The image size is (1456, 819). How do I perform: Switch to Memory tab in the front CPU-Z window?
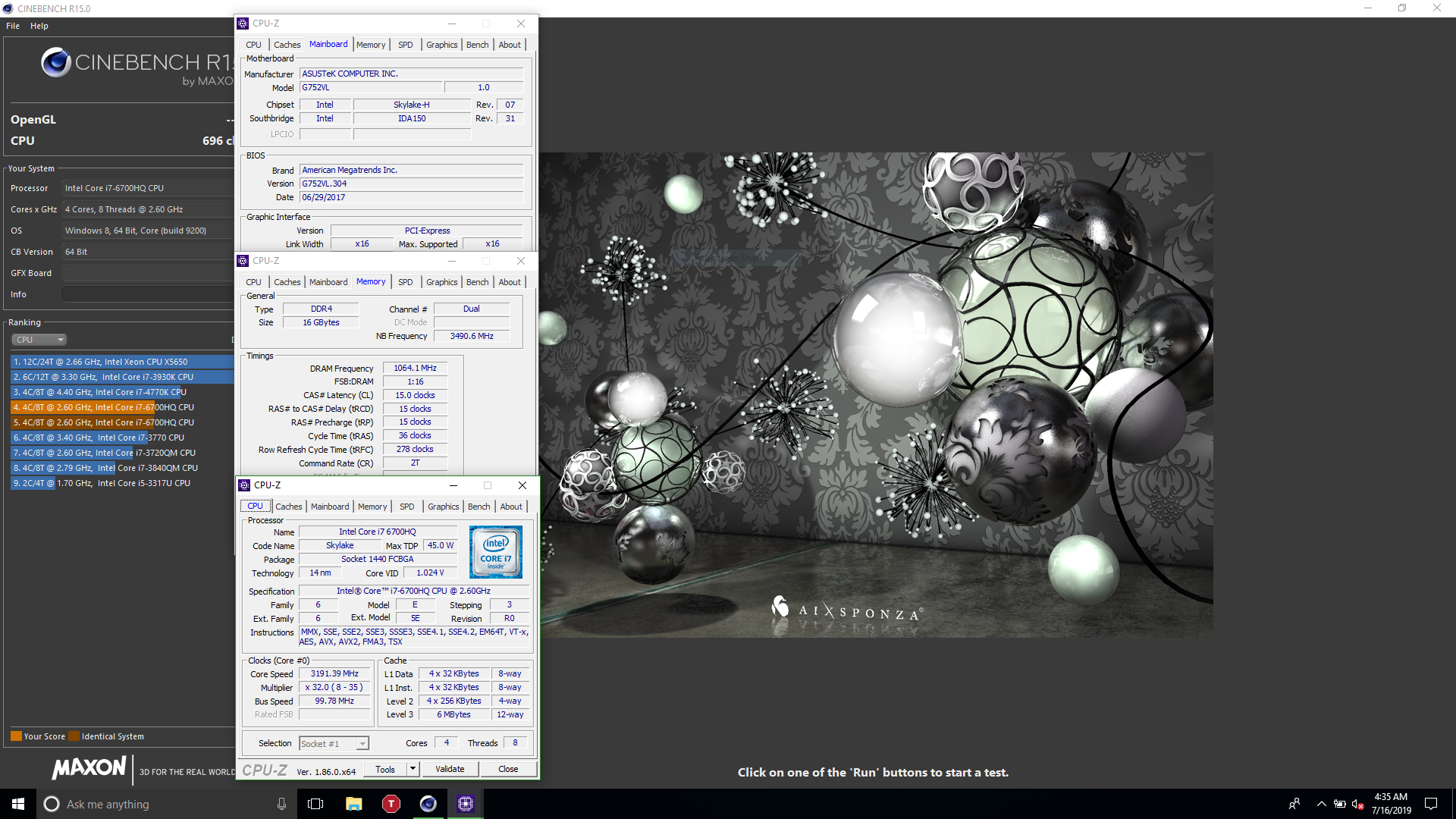pos(372,507)
